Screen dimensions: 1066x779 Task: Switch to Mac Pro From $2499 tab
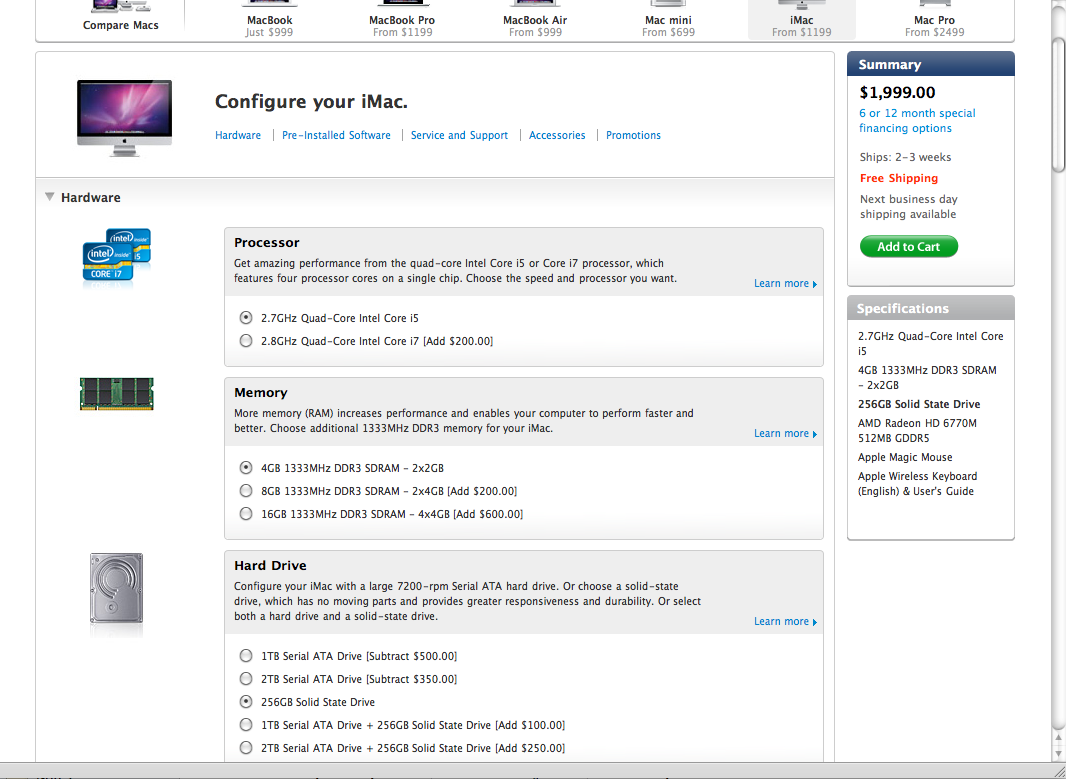point(934,20)
